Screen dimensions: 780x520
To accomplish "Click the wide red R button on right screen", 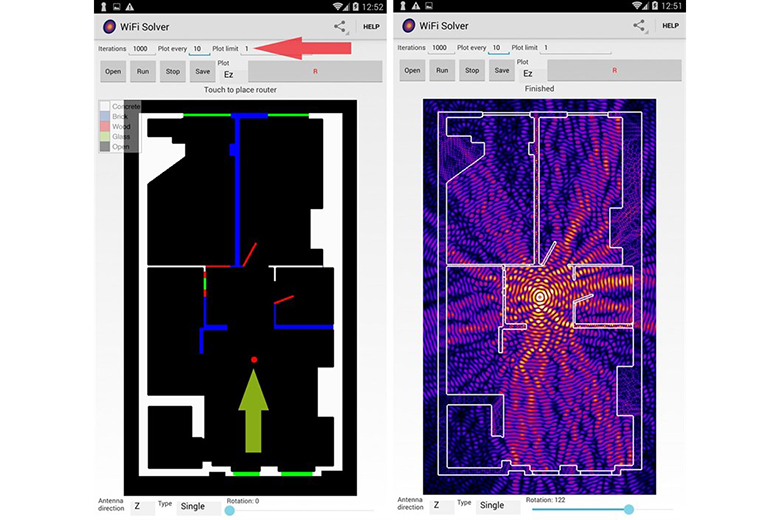I will point(614,70).
